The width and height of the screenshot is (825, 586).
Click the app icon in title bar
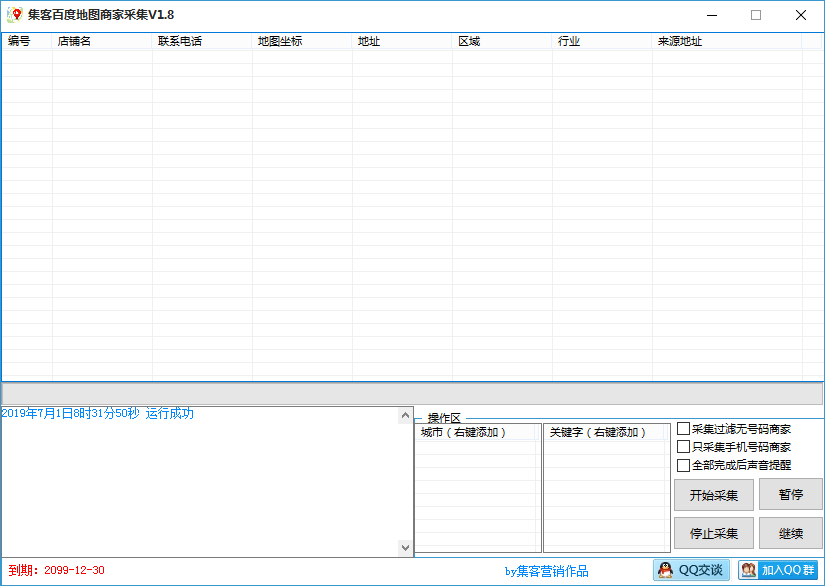[x=15, y=15]
